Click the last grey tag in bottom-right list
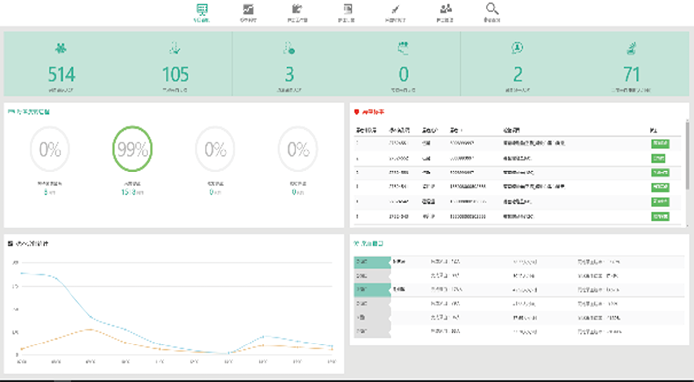Screen dimensions: 694x382 tap(372, 332)
